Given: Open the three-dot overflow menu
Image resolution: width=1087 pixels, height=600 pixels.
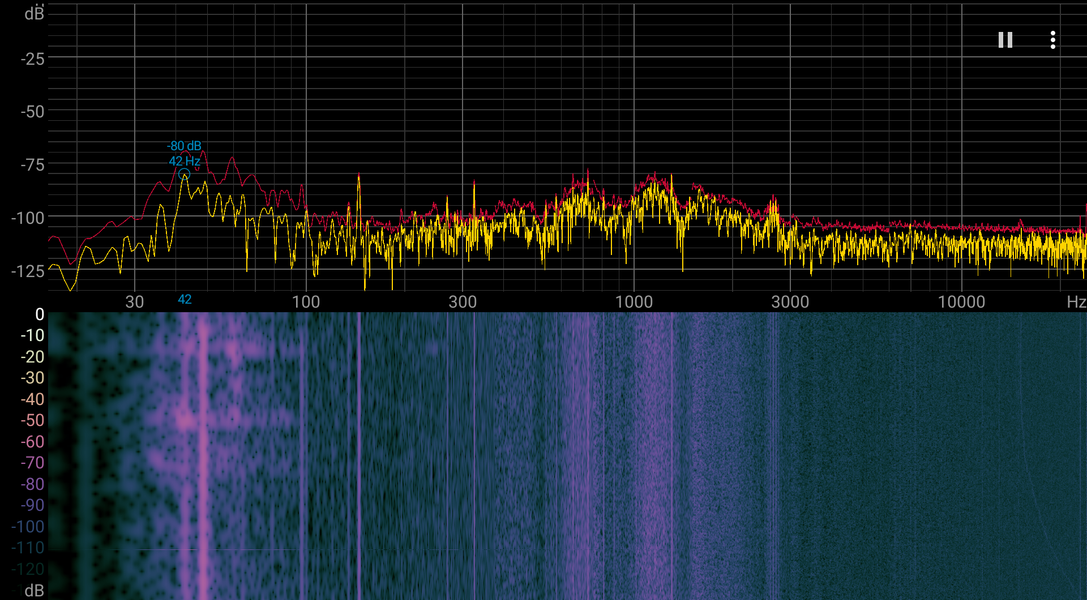Looking at the screenshot, I should (x=1052, y=40).
